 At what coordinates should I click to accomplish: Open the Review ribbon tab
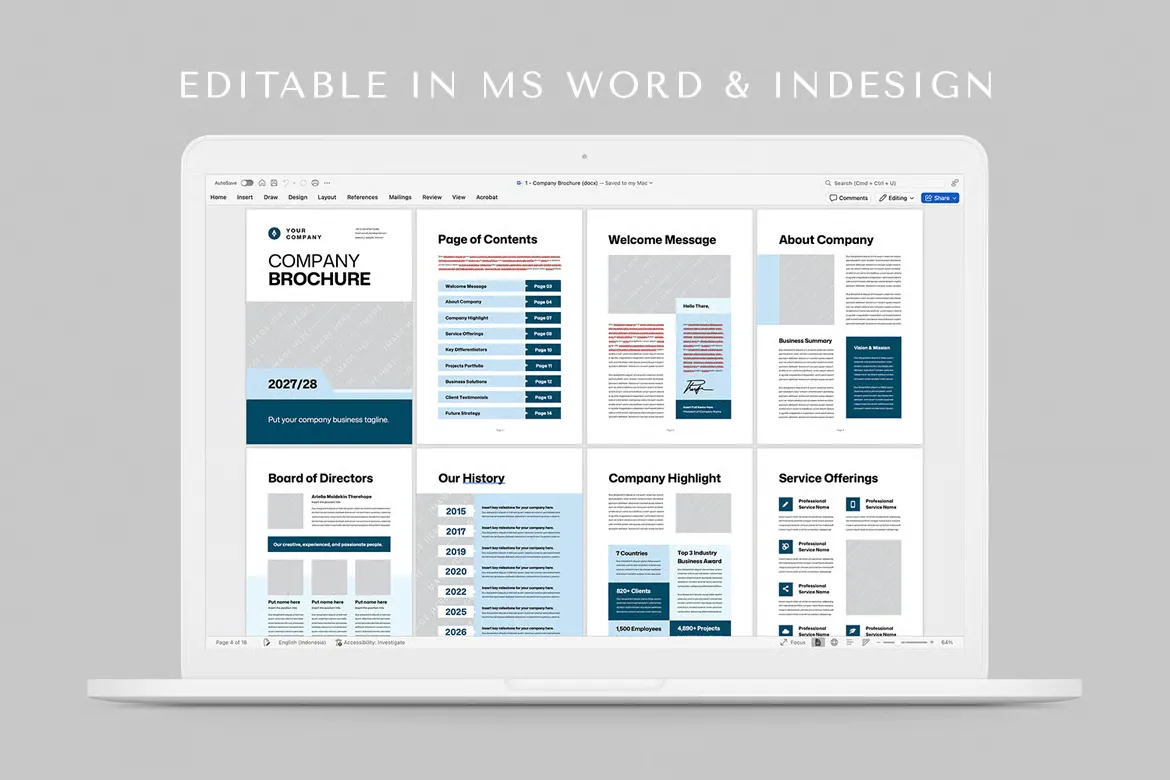(432, 198)
